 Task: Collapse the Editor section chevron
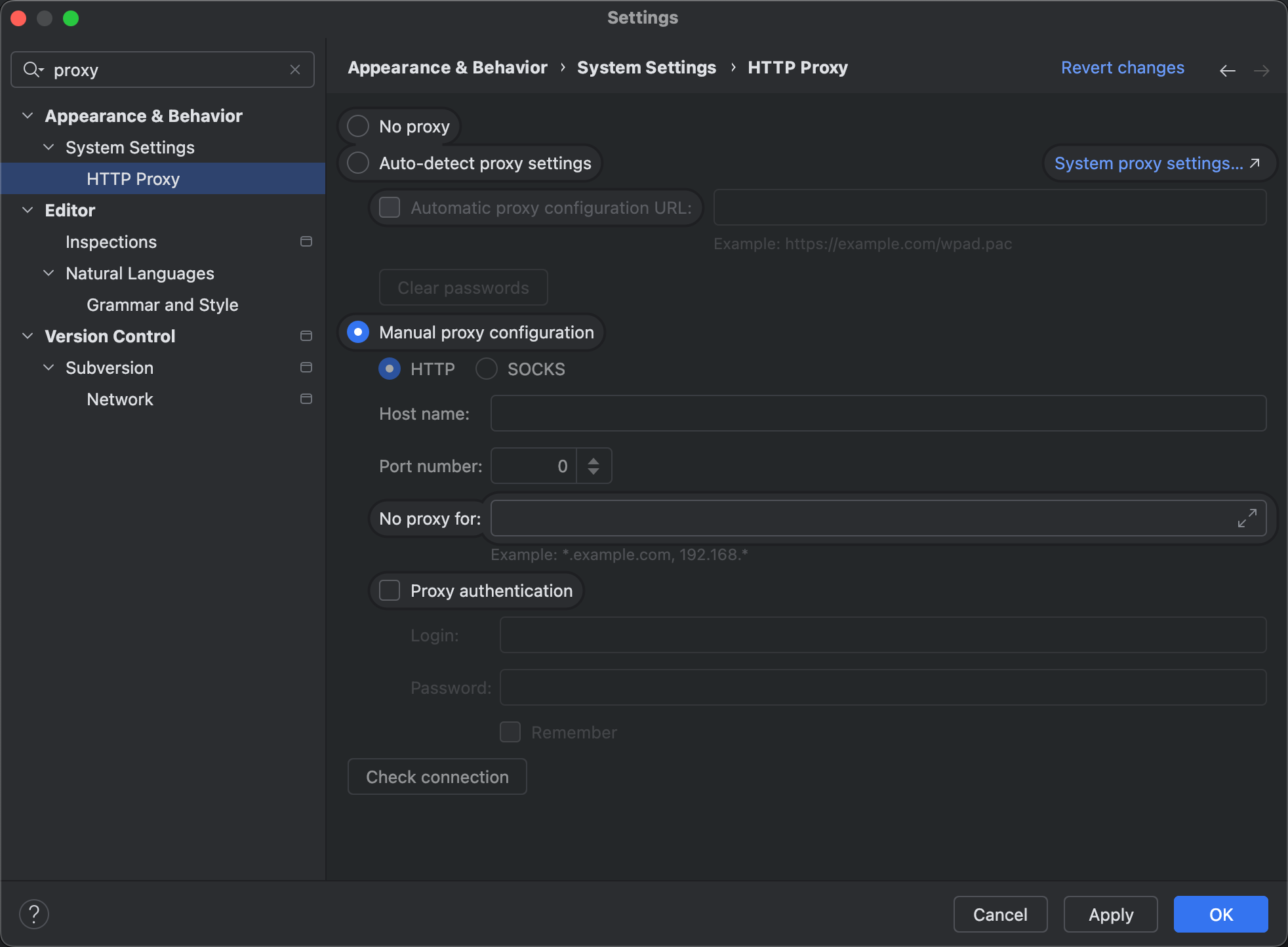coord(28,211)
